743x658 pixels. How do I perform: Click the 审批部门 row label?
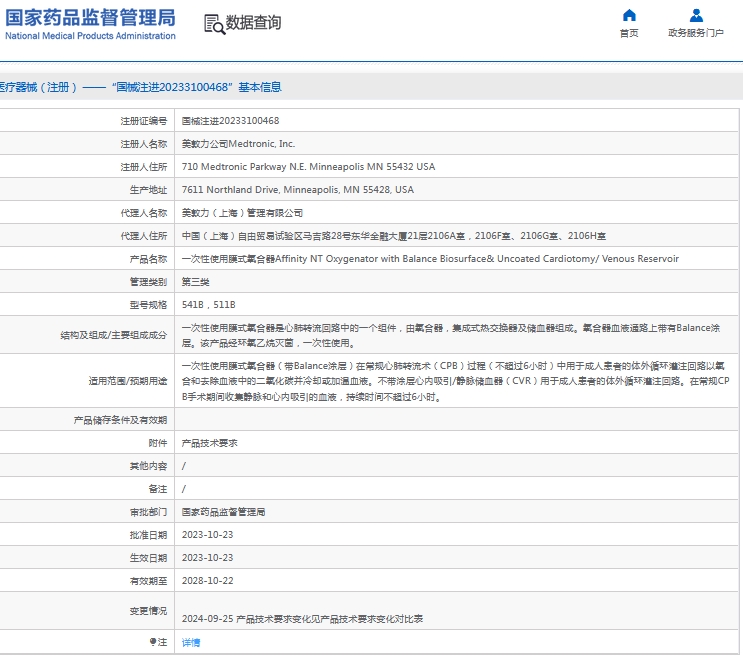[x=148, y=512]
